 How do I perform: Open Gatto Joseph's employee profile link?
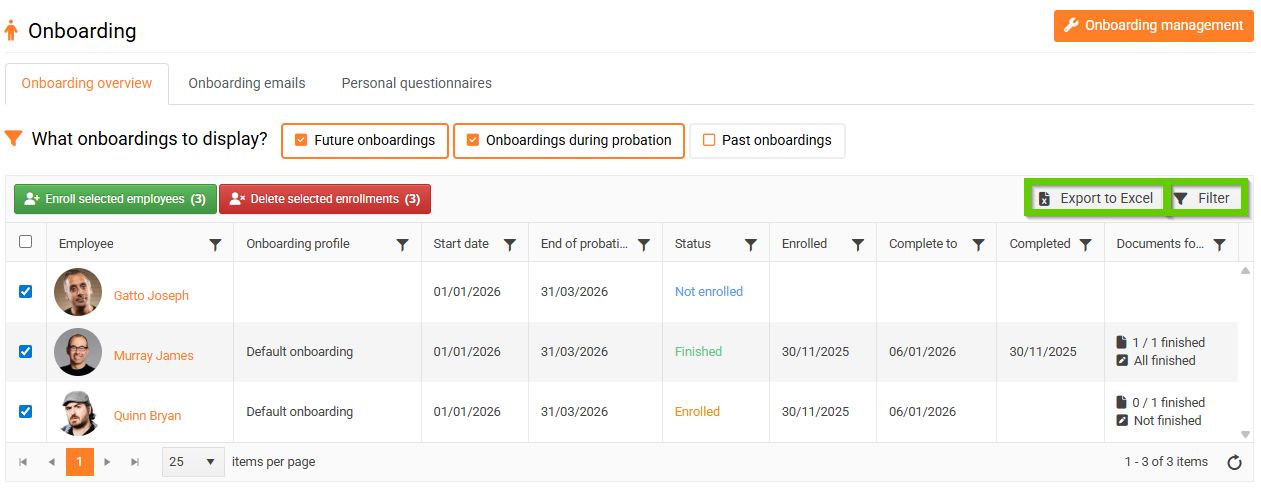point(151,296)
